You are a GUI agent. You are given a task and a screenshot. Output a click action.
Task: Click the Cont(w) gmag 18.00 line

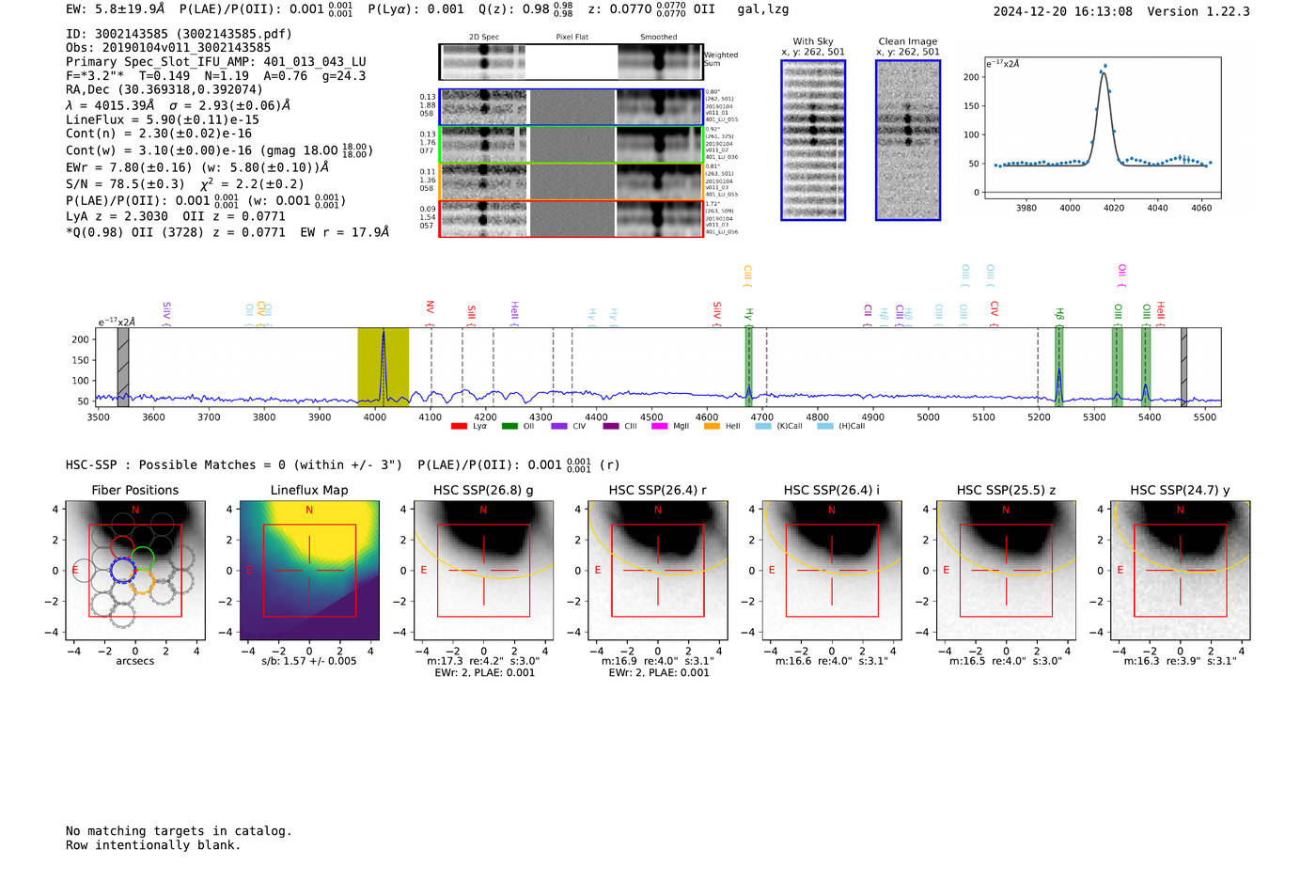point(219,150)
